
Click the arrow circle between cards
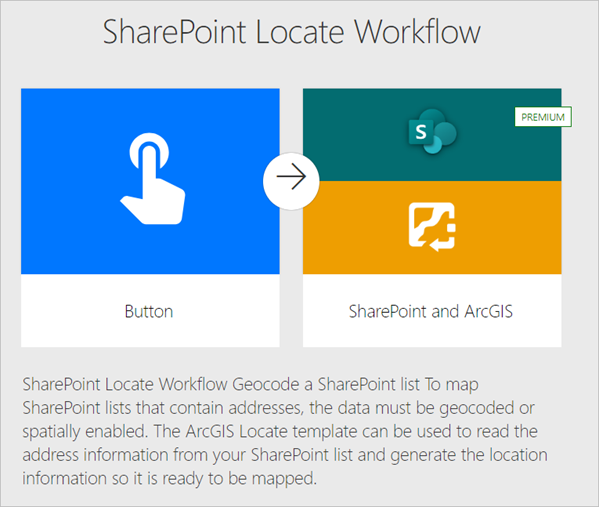(291, 181)
